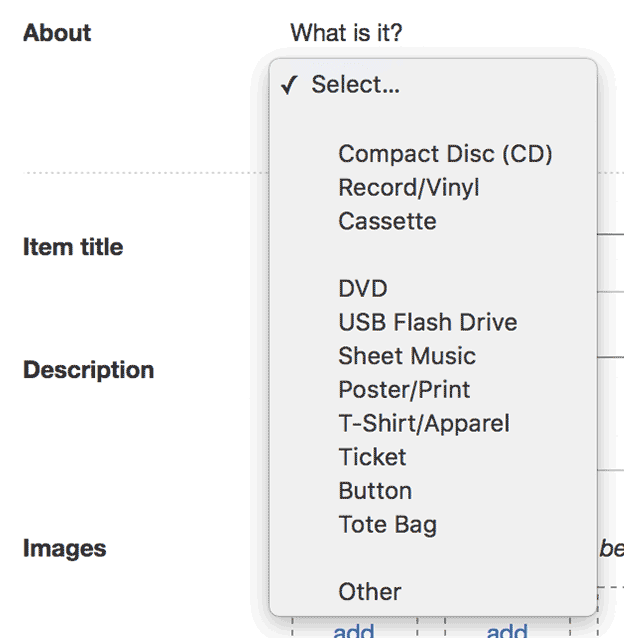Image resolution: width=624 pixels, height=638 pixels.
Task: Pick the Sheet Music option
Action: [406, 356]
